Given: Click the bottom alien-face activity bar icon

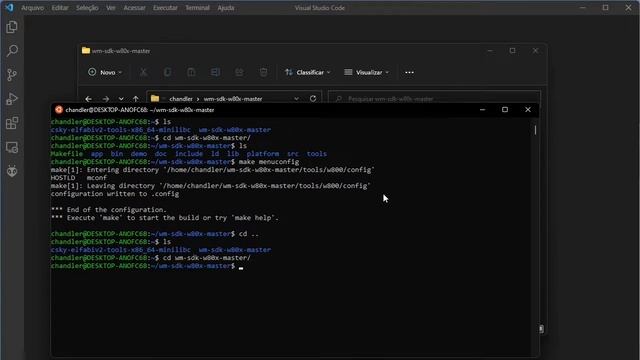Looking at the screenshot, I should tap(12, 171).
